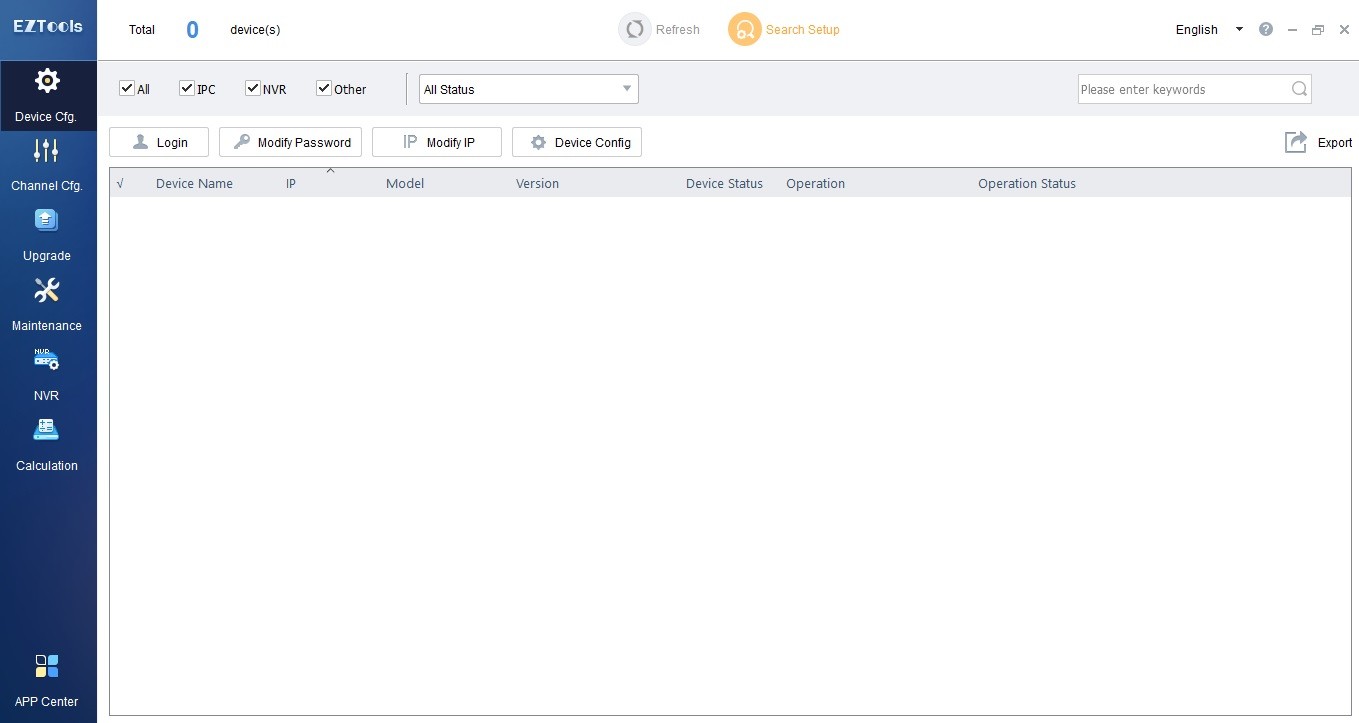Open APP Center icon

47,666
